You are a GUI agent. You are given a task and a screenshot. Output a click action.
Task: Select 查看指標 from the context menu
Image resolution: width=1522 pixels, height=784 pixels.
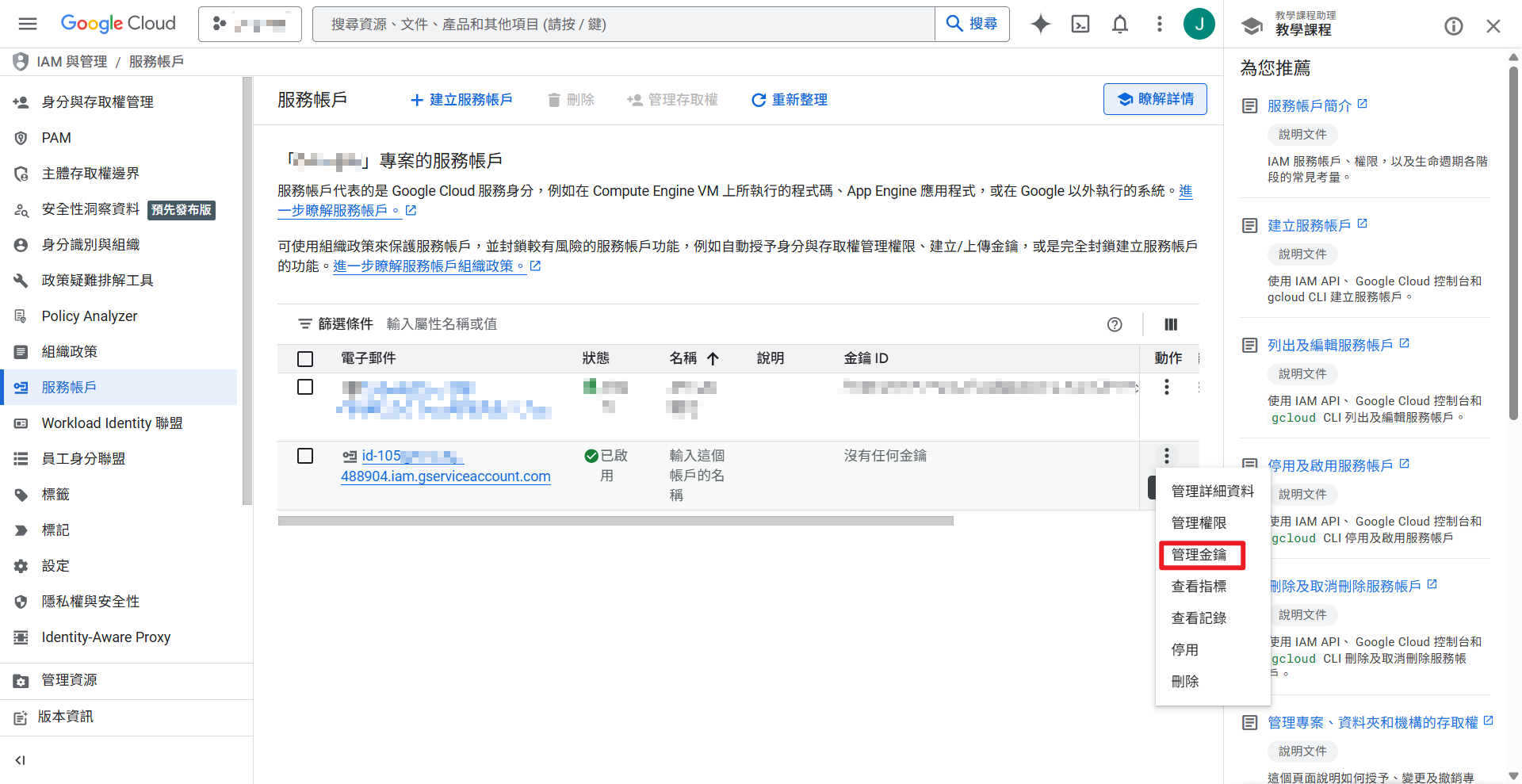(1199, 586)
